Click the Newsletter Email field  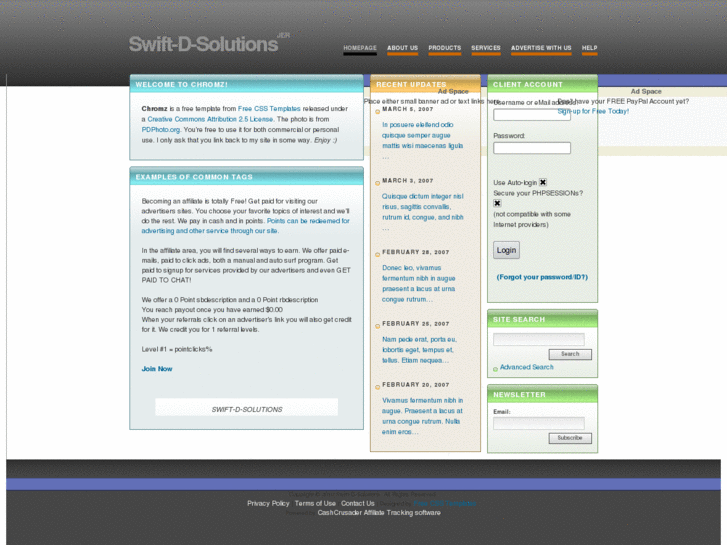[539, 423]
